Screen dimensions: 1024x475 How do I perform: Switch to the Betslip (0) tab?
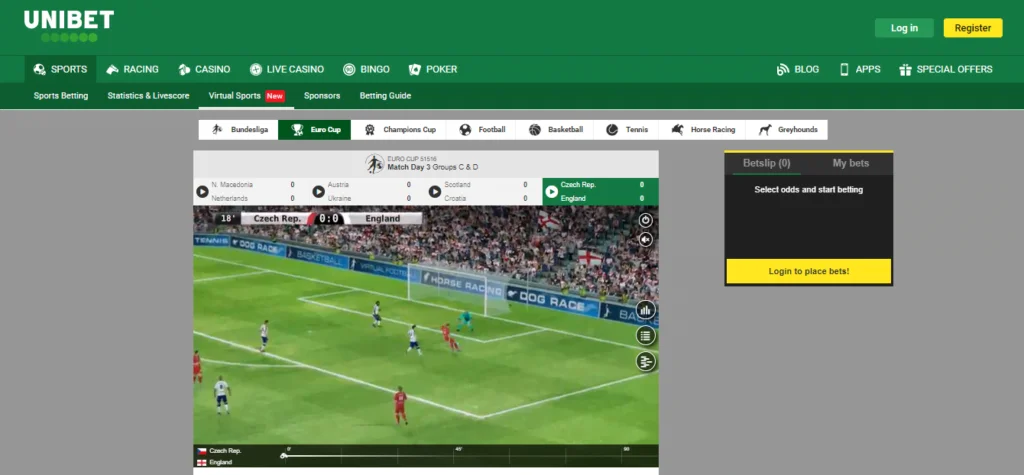point(767,163)
